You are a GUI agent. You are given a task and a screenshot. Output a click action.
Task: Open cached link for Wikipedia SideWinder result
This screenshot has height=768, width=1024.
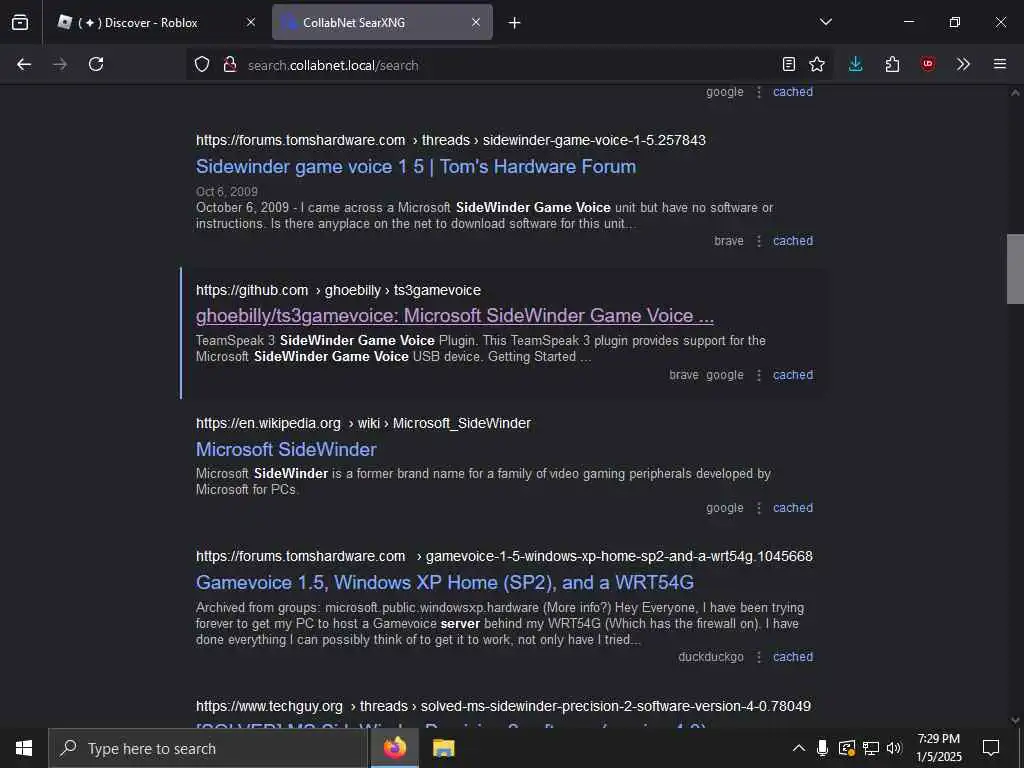click(x=793, y=507)
